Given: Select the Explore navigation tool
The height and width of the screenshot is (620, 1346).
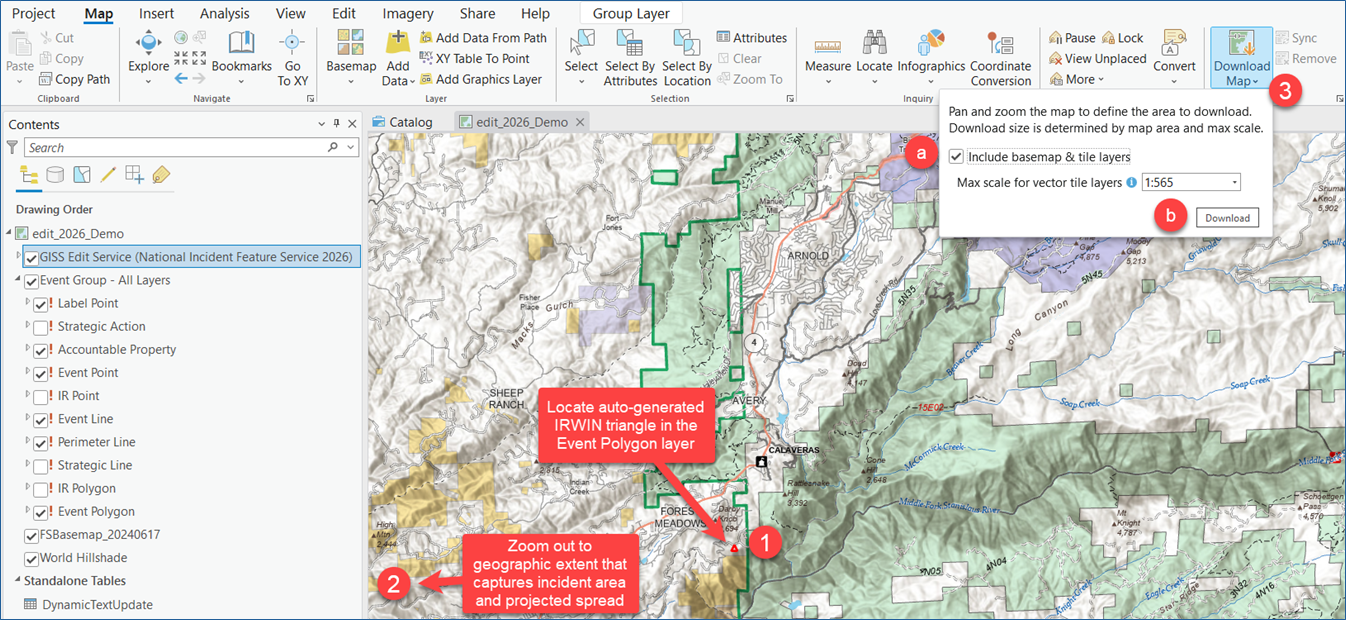Looking at the screenshot, I should point(148,43).
